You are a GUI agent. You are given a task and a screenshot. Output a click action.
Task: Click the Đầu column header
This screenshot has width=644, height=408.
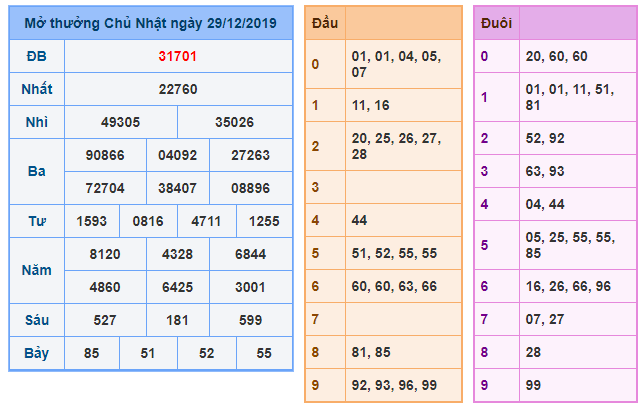[323, 23]
